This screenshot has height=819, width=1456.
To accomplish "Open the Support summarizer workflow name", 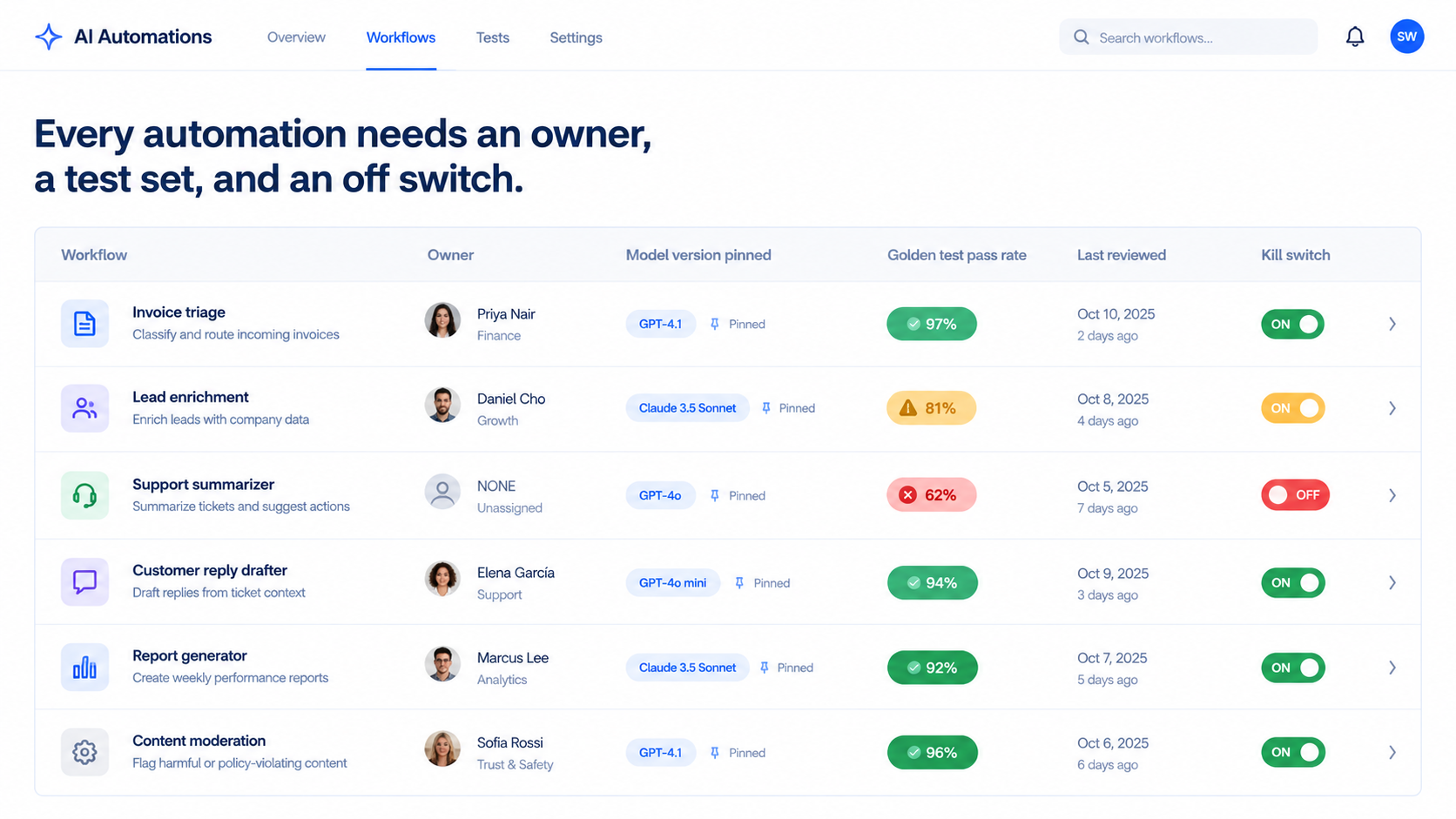I will (203, 485).
